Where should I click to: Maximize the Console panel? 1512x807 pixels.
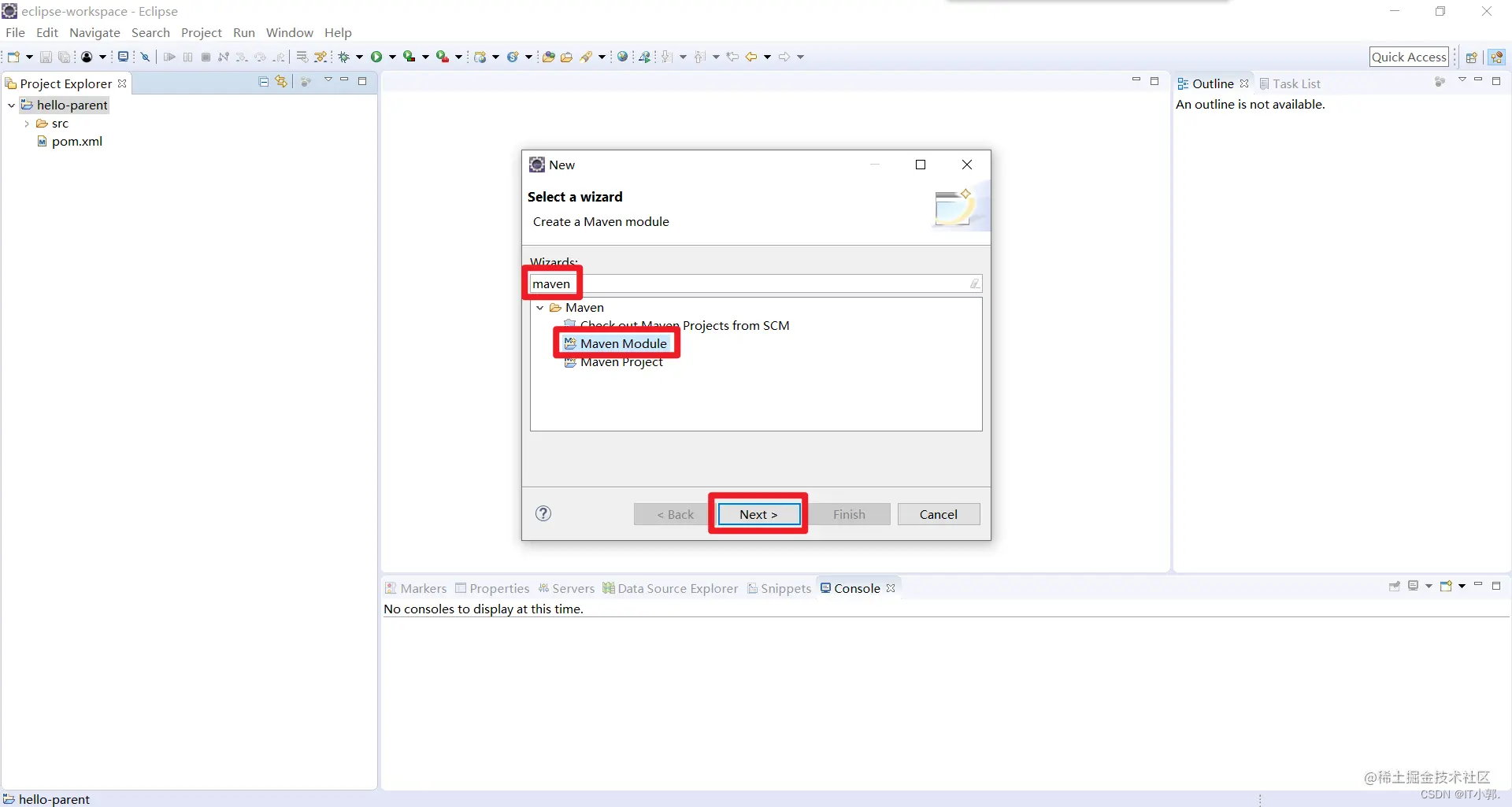(1496, 586)
